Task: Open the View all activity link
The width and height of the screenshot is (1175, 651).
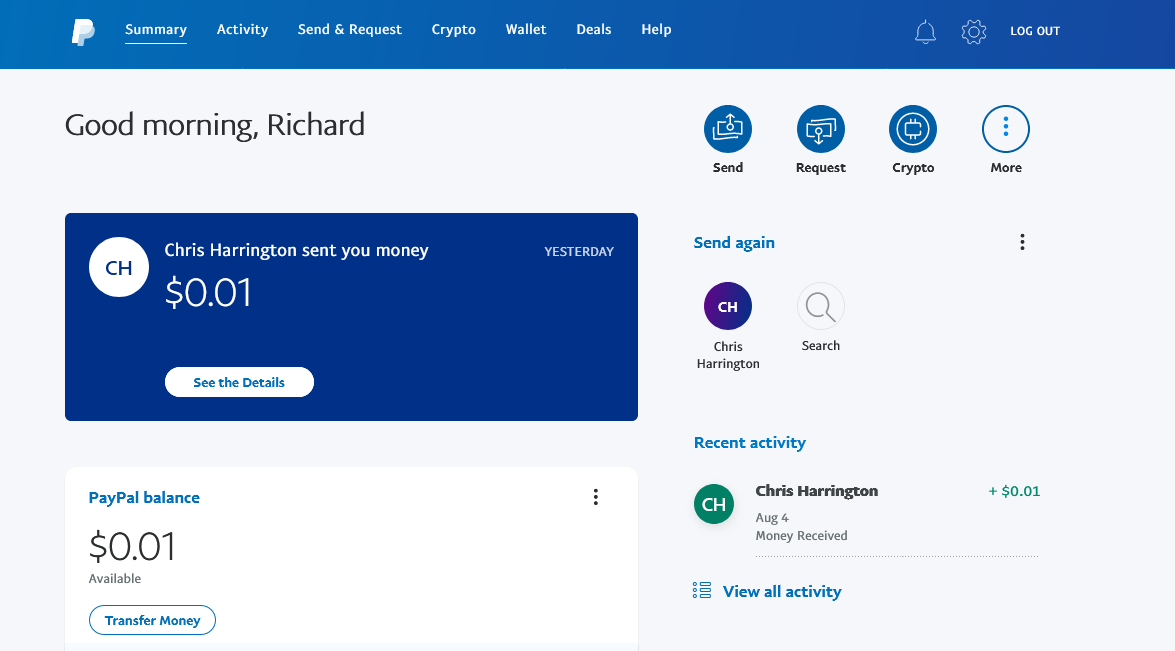Action: tap(782, 592)
